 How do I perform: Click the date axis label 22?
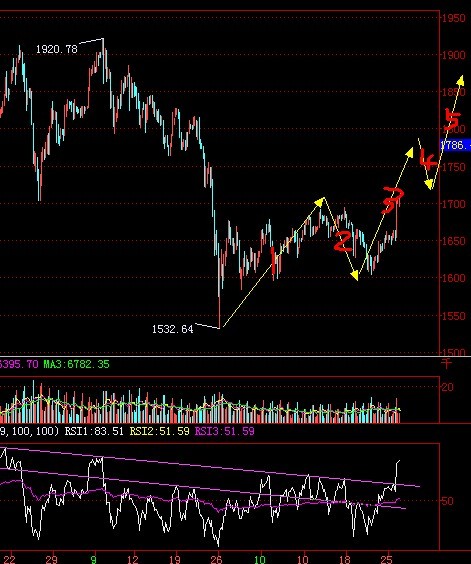tap(10, 559)
